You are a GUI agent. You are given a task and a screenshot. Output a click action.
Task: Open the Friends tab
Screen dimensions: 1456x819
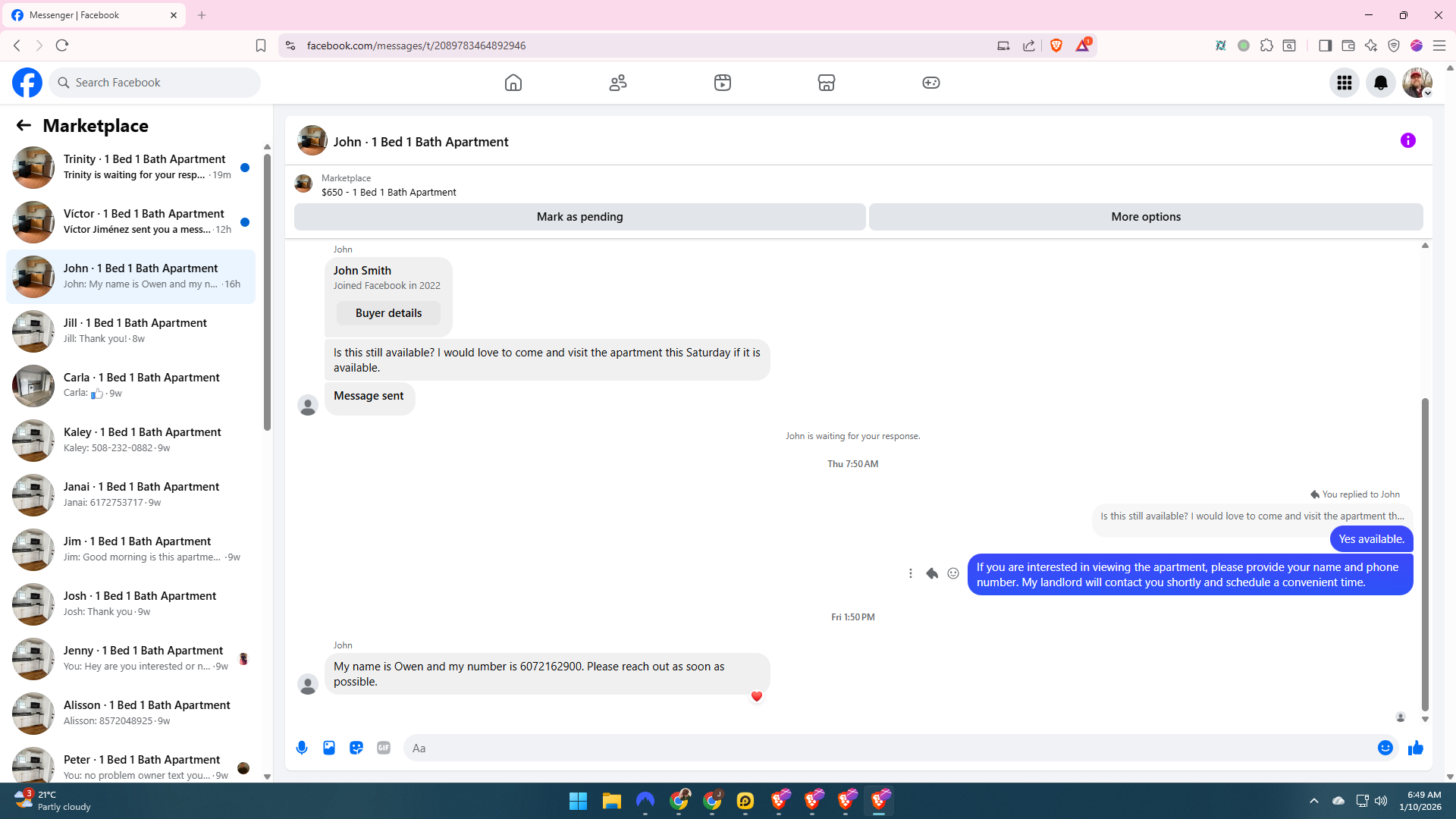tap(618, 83)
